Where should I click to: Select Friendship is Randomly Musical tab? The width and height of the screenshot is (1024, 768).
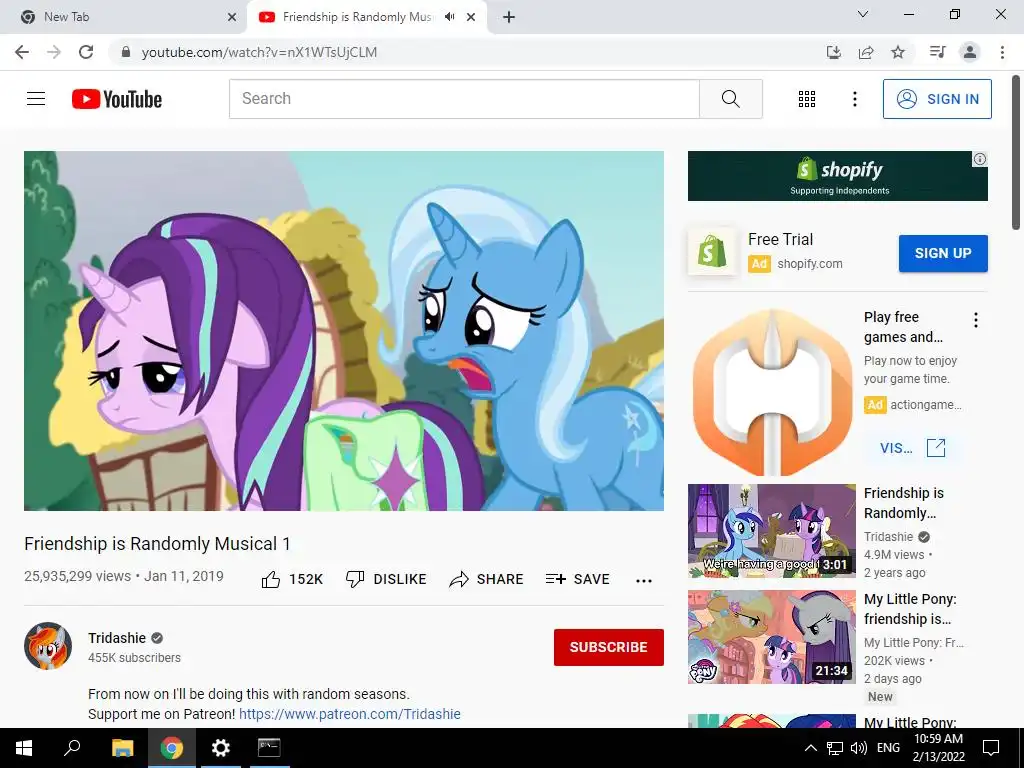point(356,17)
